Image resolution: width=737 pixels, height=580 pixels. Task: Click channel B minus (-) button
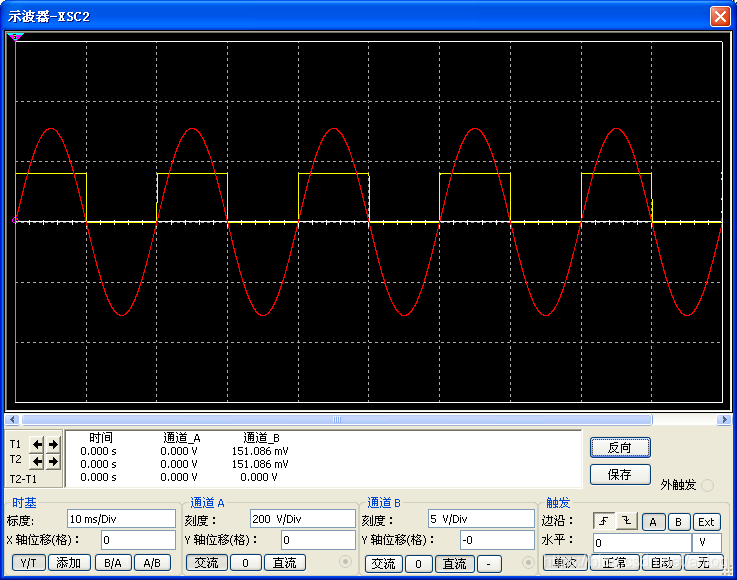click(489, 564)
